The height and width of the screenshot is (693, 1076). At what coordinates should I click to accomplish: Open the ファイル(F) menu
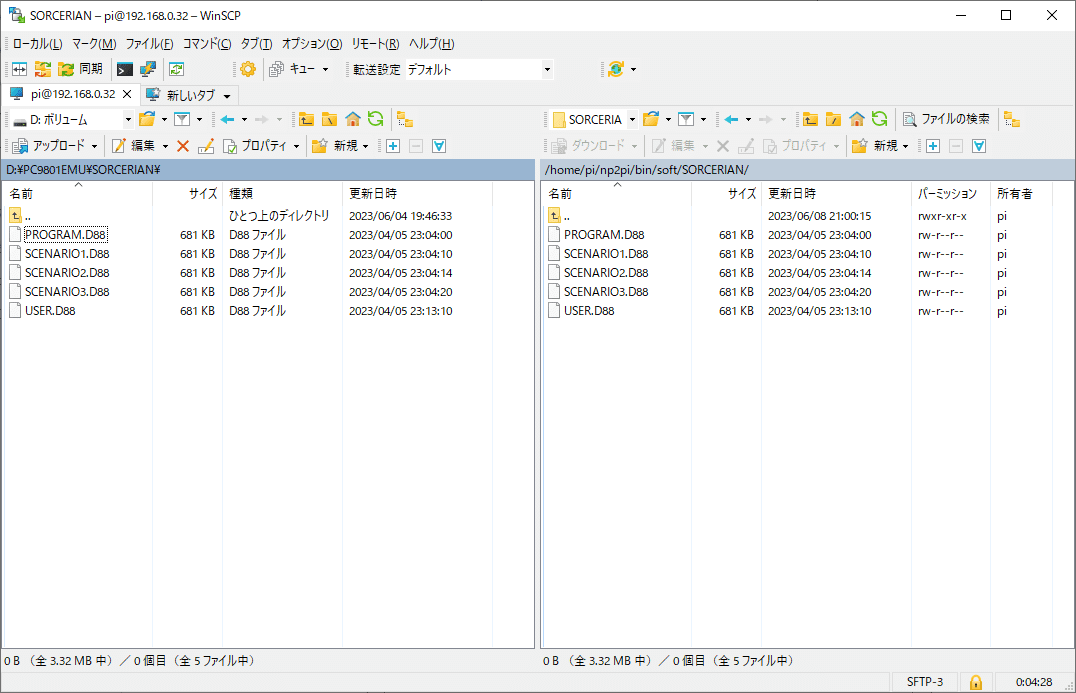coord(149,44)
